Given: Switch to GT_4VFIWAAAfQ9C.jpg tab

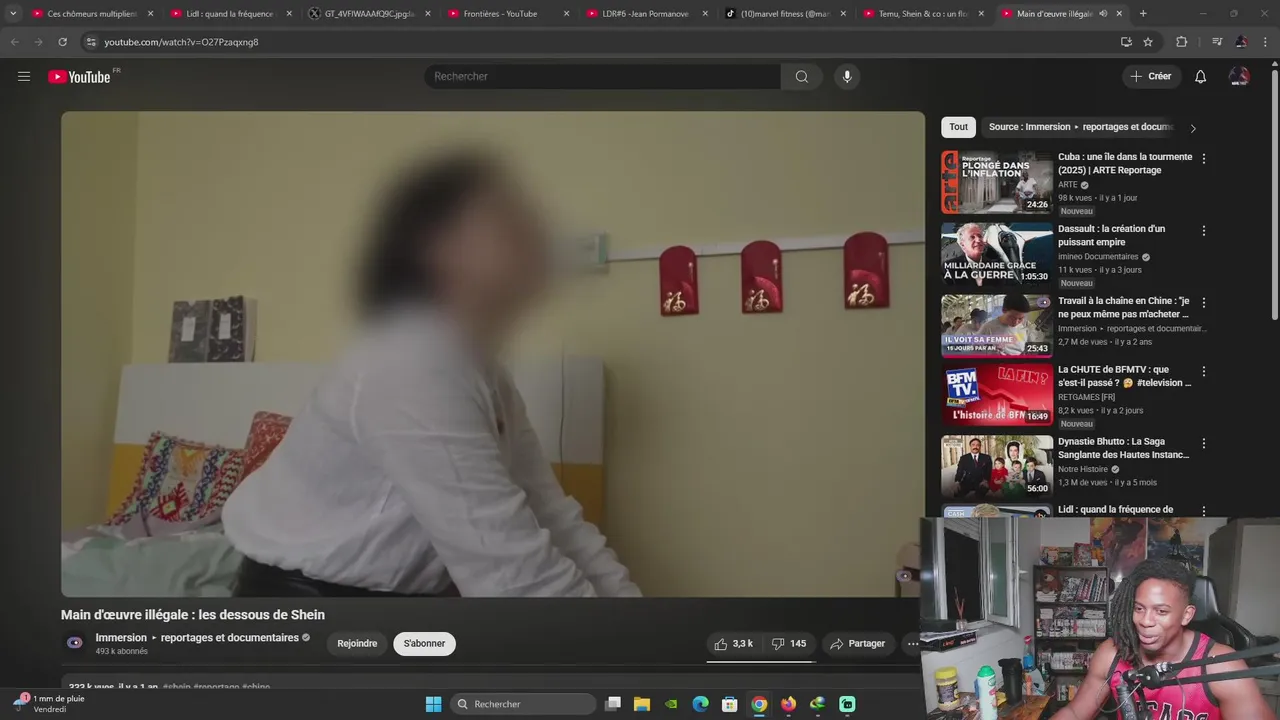Looking at the screenshot, I should [369, 14].
